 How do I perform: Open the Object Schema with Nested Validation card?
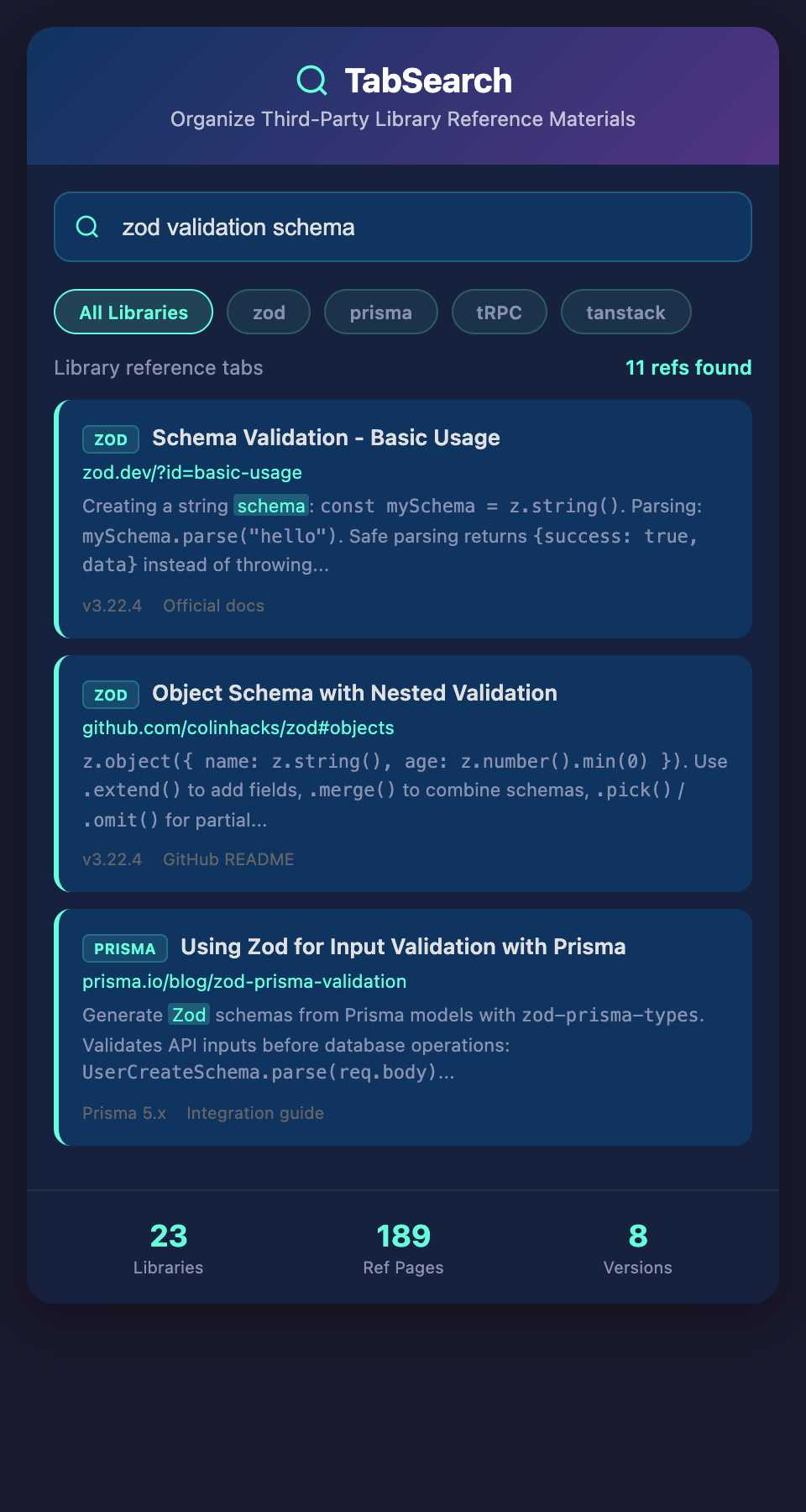(x=353, y=693)
